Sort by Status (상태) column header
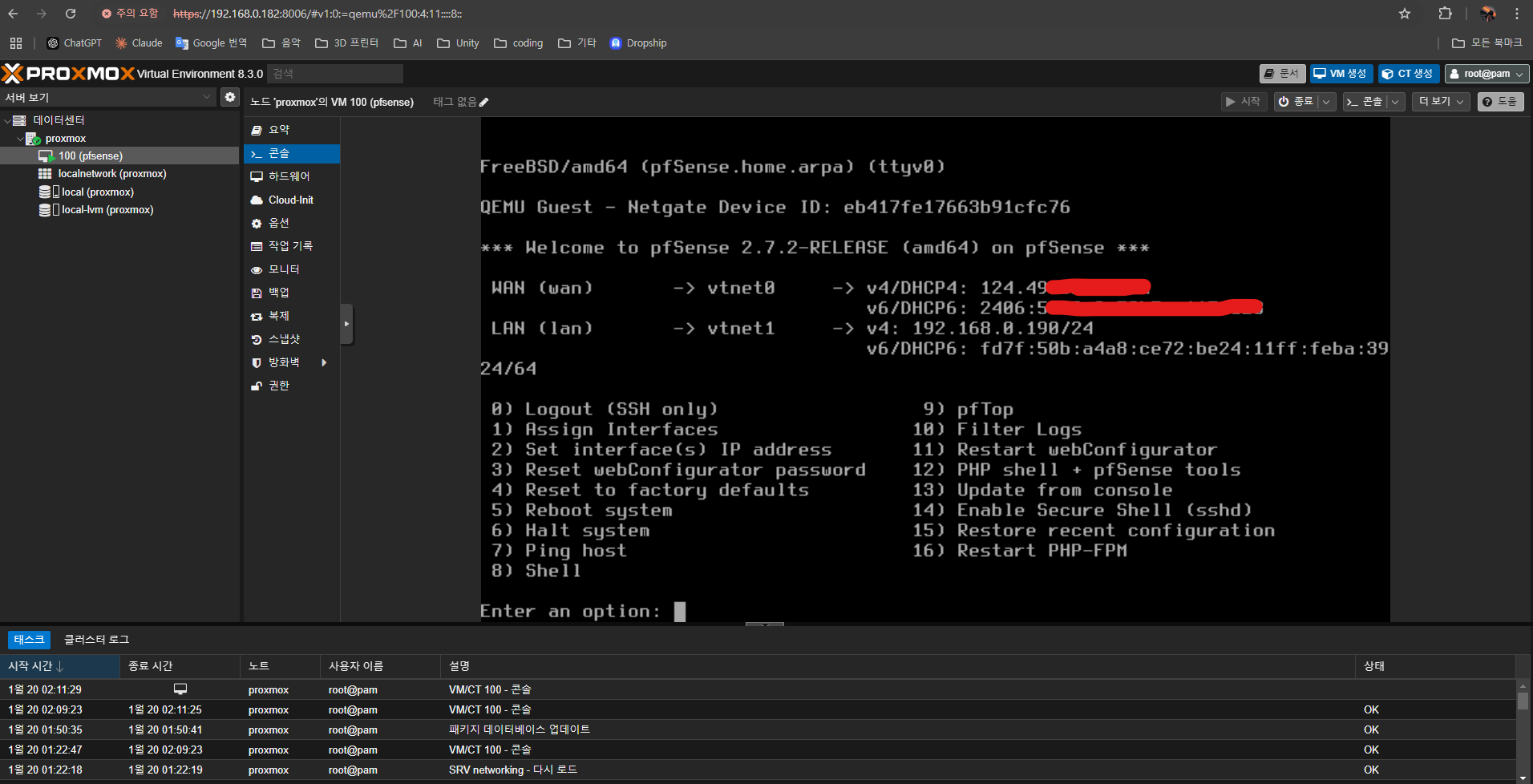 pos(1435,666)
